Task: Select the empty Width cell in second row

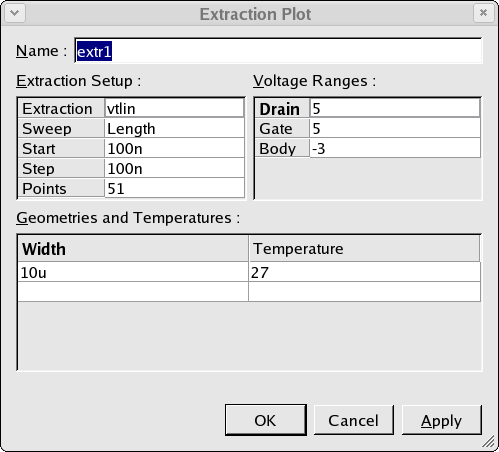Action: [x=133, y=292]
